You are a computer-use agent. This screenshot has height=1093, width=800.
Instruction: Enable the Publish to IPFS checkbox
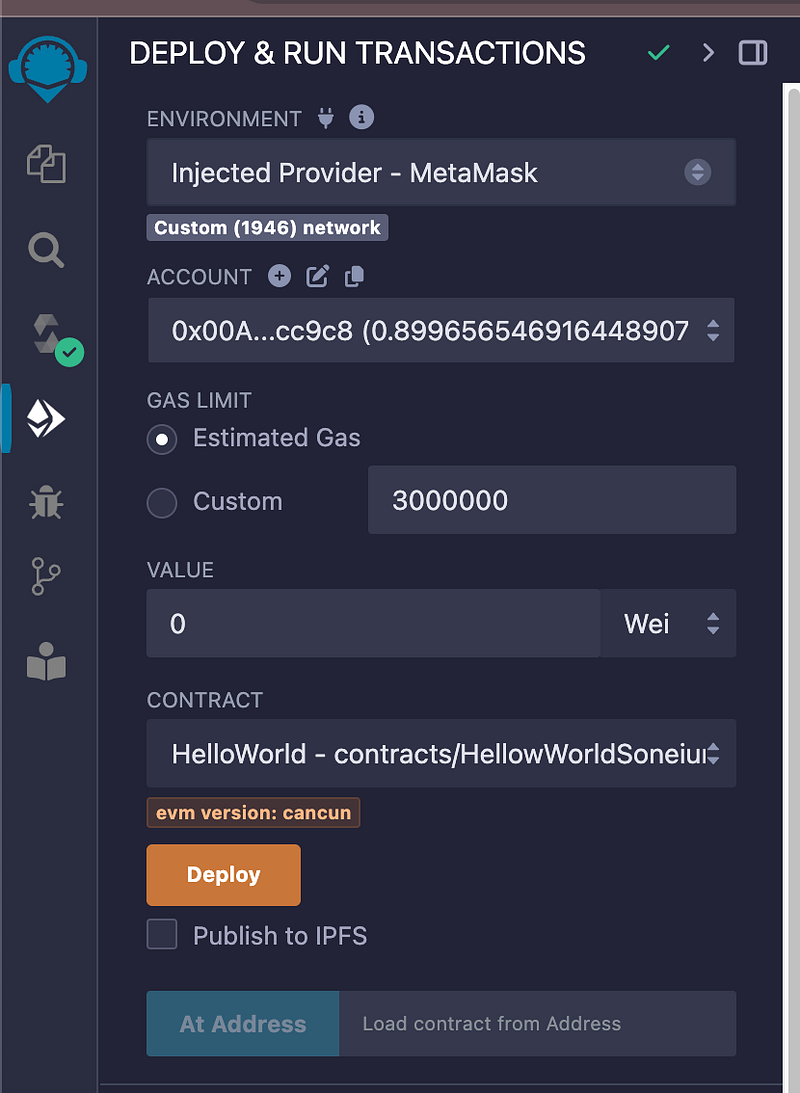162,934
